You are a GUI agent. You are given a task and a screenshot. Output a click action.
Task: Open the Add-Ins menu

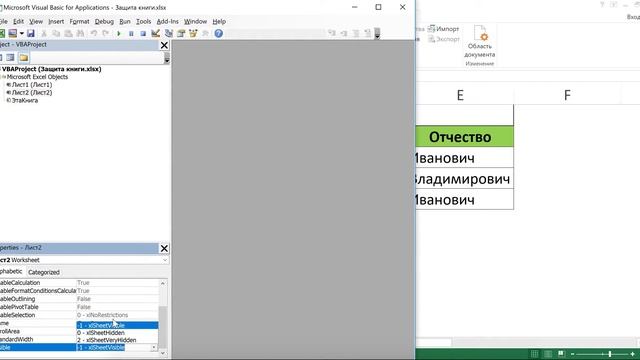[167, 22]
